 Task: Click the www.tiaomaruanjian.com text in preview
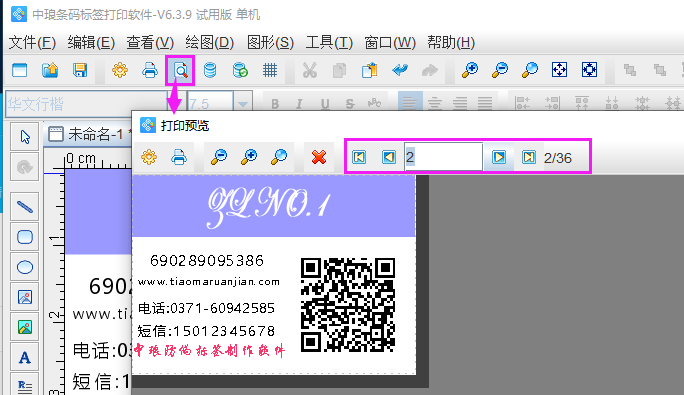(x=209, y=282)
